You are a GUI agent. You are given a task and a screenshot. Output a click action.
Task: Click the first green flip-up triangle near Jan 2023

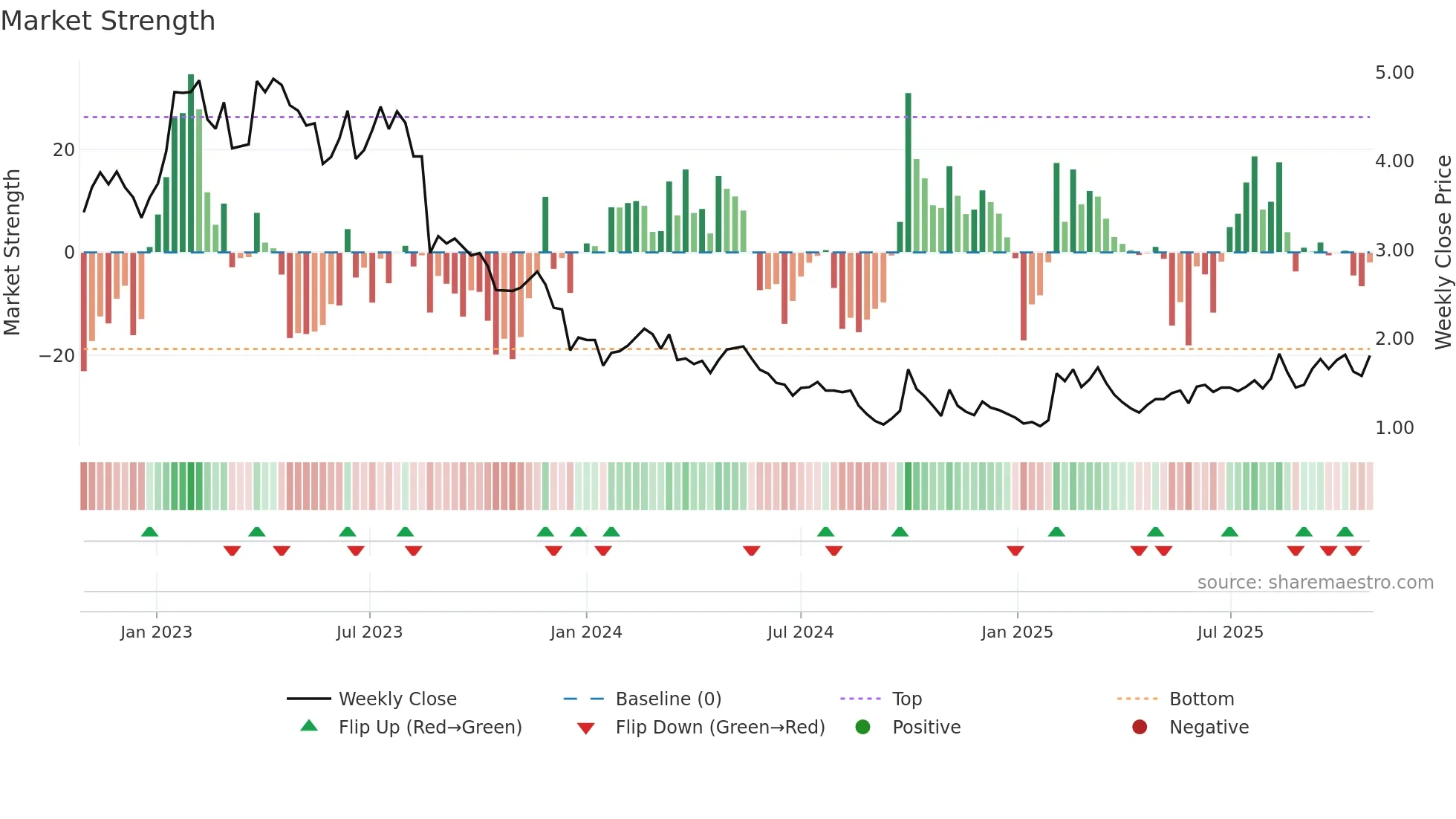(x=149, y=532)
